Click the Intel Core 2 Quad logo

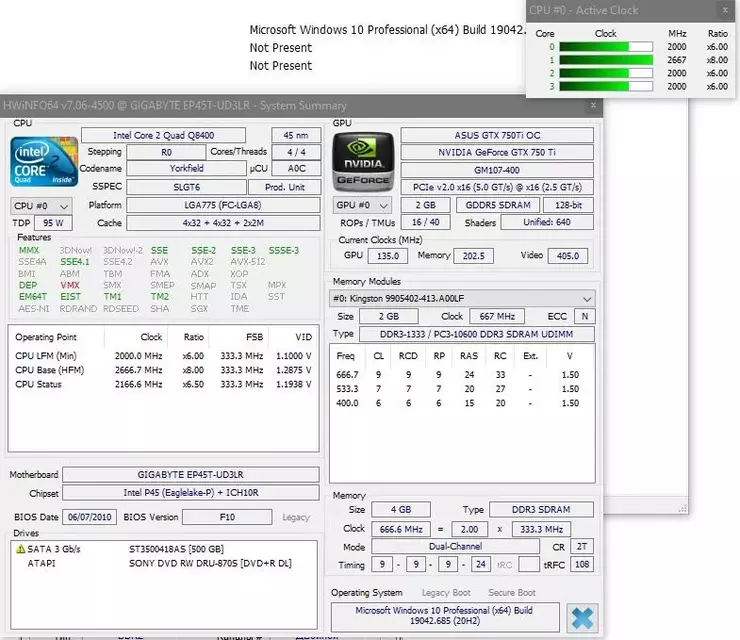tap(44, 161)
